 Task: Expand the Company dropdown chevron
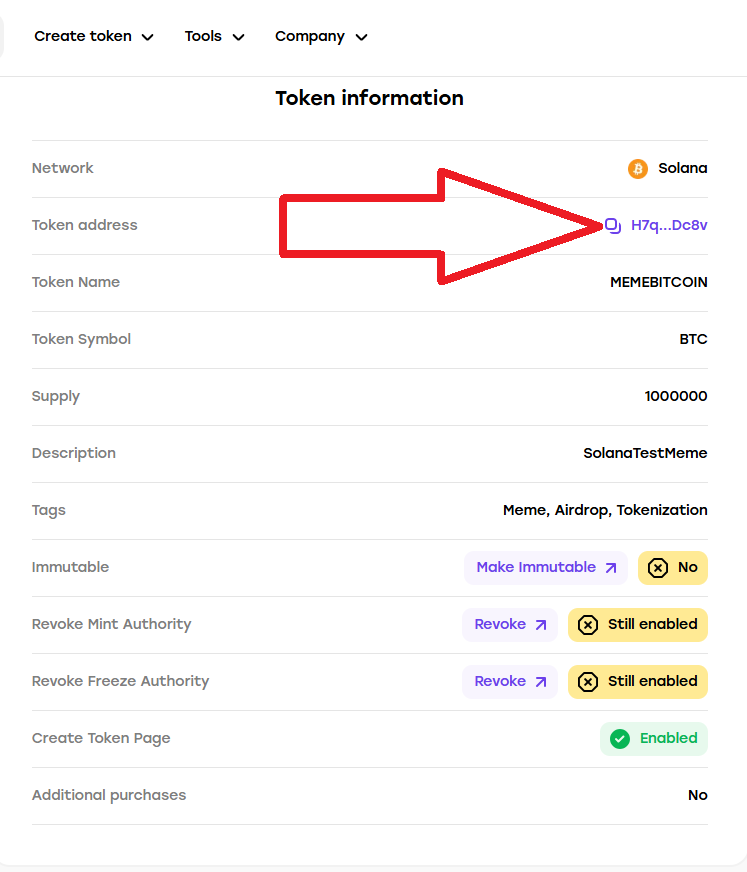click(x=362, y=37)
